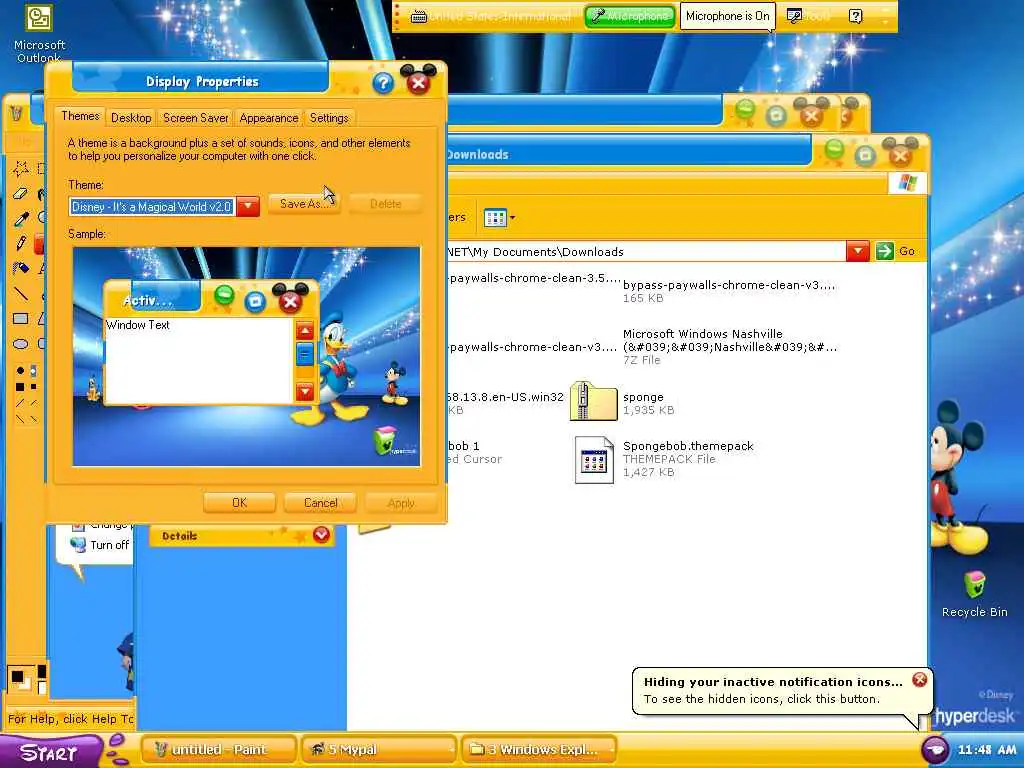
Task: Switch to untitled - Paint taskbar button
Action: click(218, 749)
